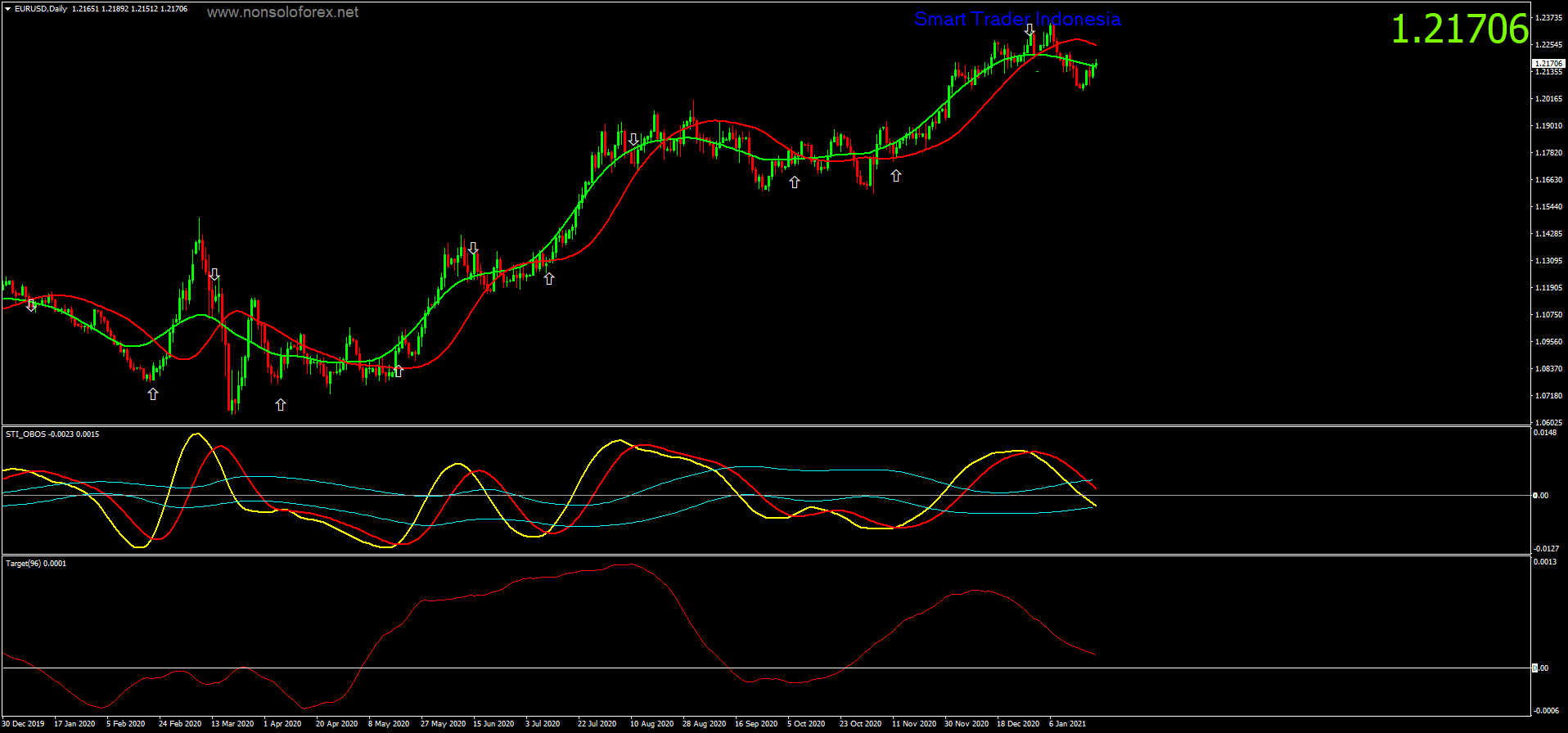Image resolution: width=1568 pixels, height=733 pixels.
Task: Click the 8 May 2020 date label
Action: coord(389,724)
